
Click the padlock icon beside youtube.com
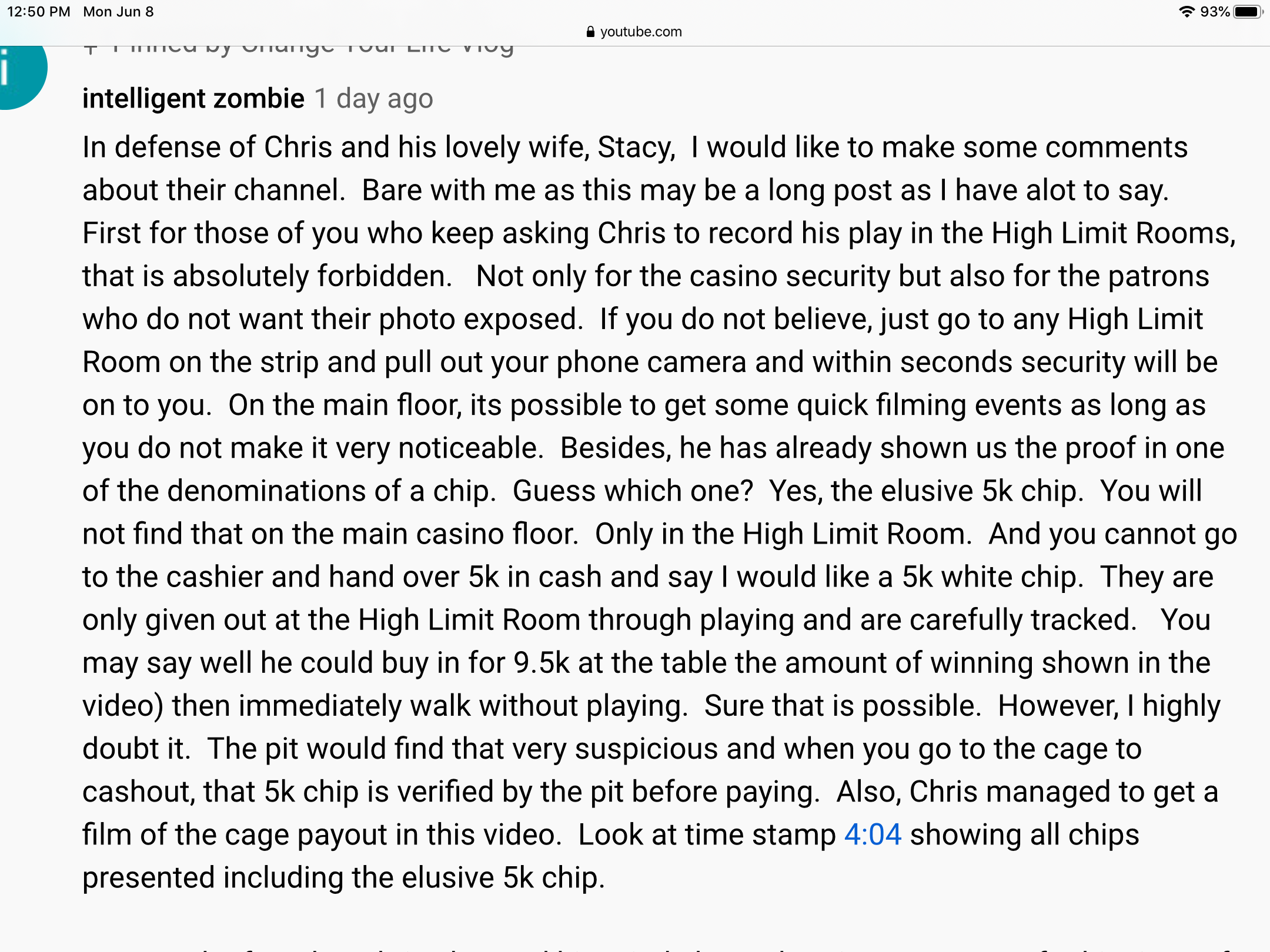pos(590,32)
